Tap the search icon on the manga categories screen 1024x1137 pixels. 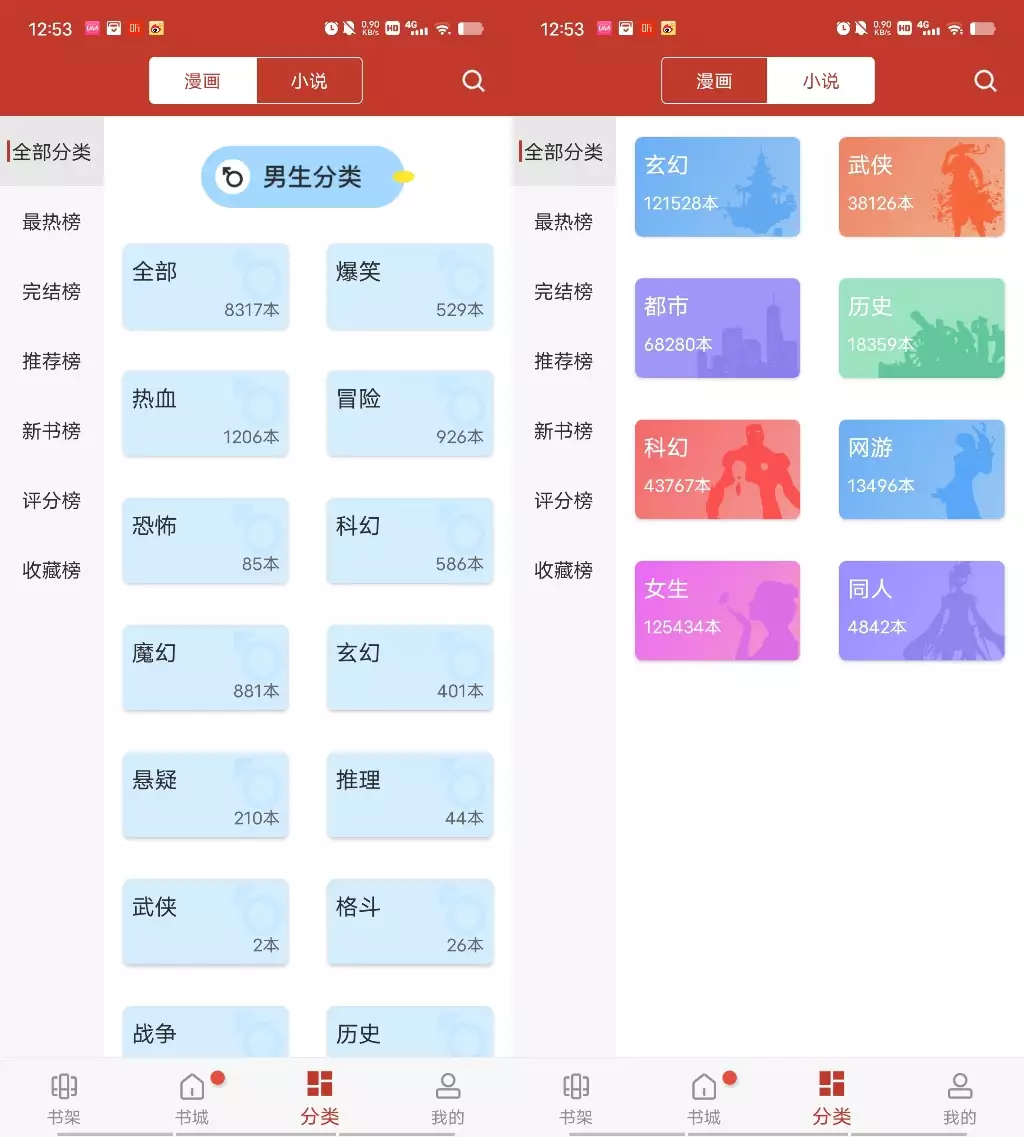point(473,81)
